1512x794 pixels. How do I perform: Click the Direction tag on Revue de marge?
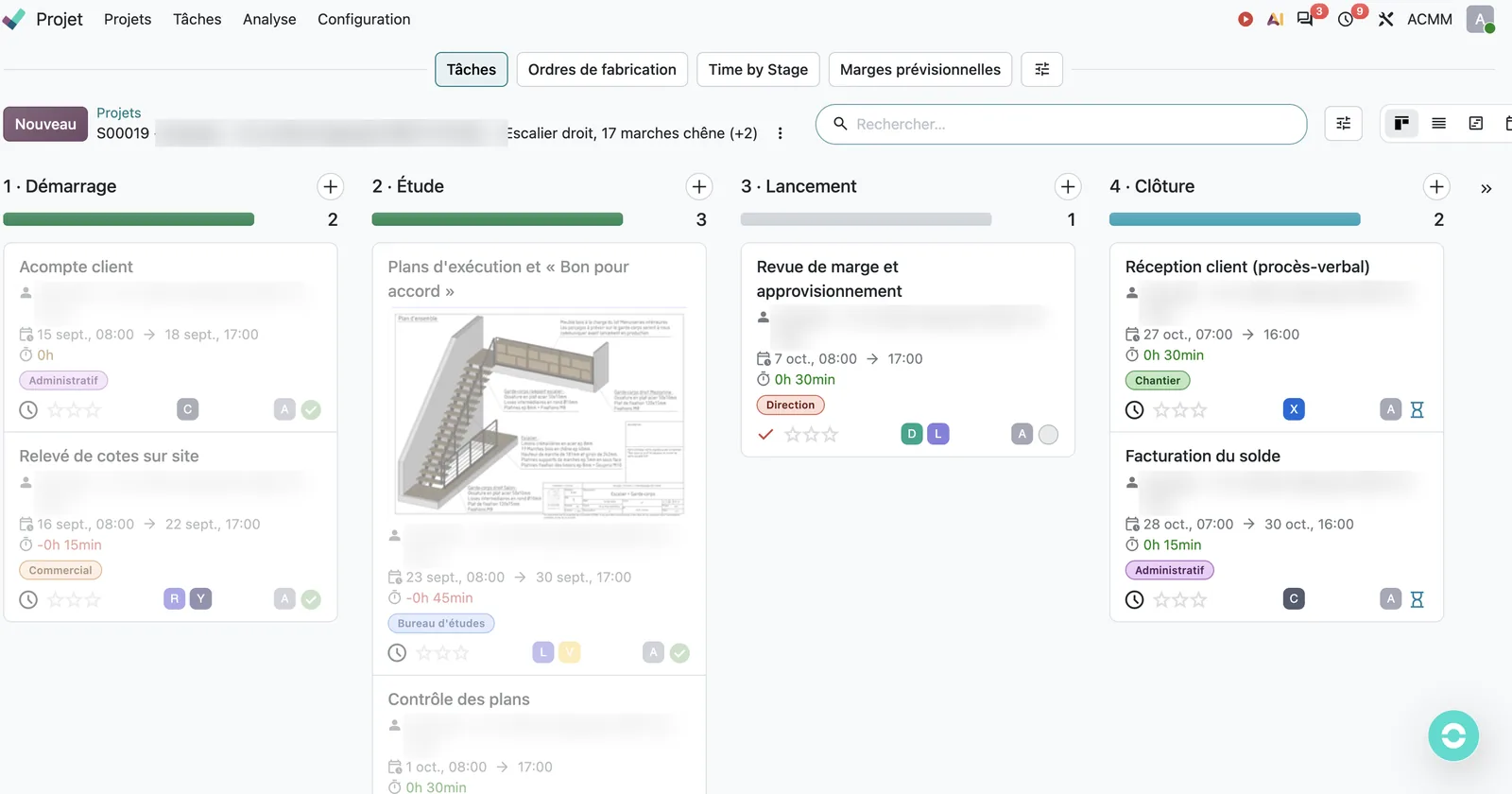[790, 405]
